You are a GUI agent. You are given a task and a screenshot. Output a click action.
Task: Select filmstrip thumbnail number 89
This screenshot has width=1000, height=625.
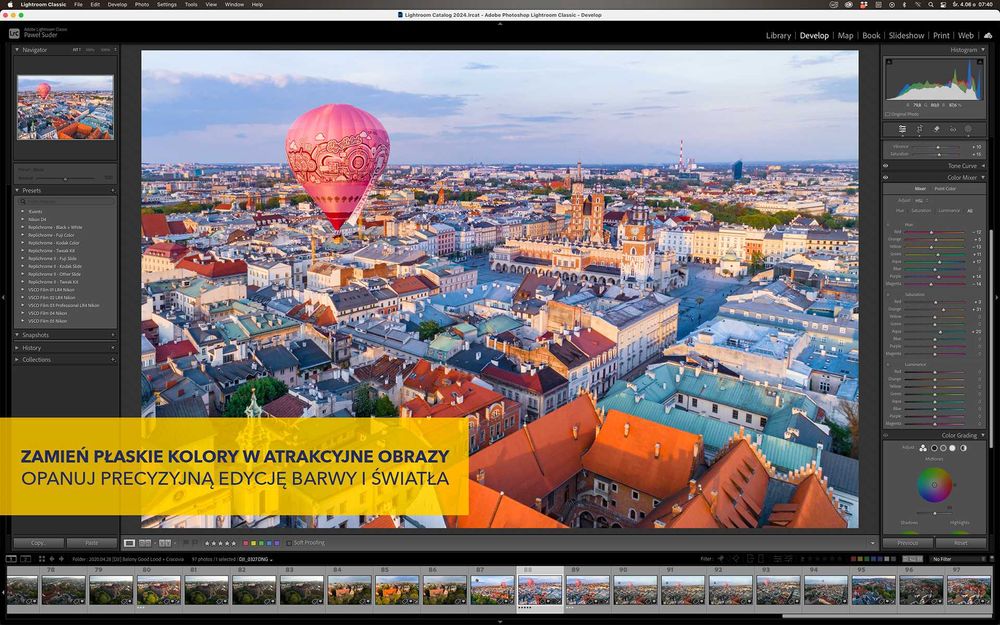coord(587,591)
